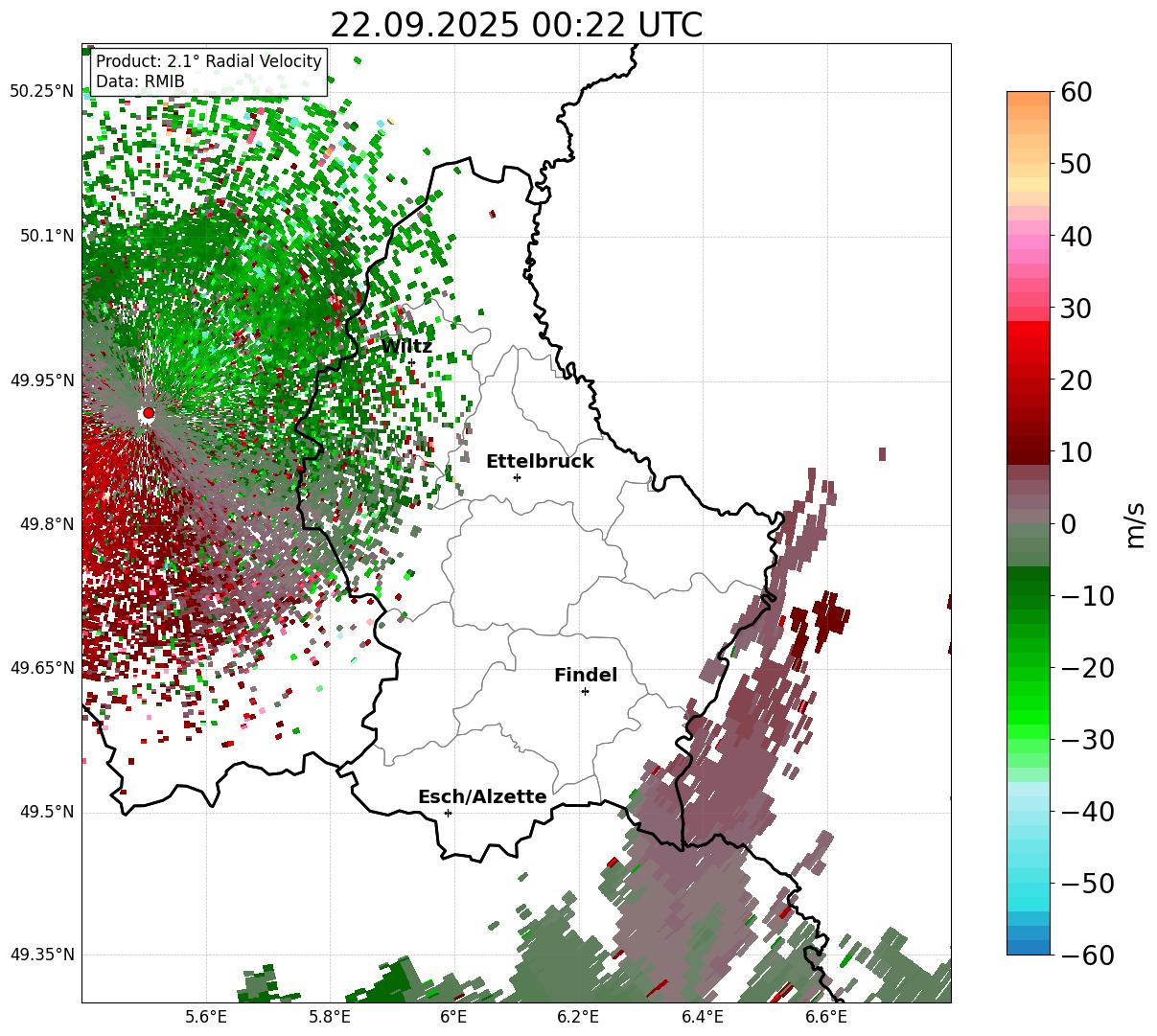Click the Ettelbruck city label
1157x1036 pixels.
540,461
